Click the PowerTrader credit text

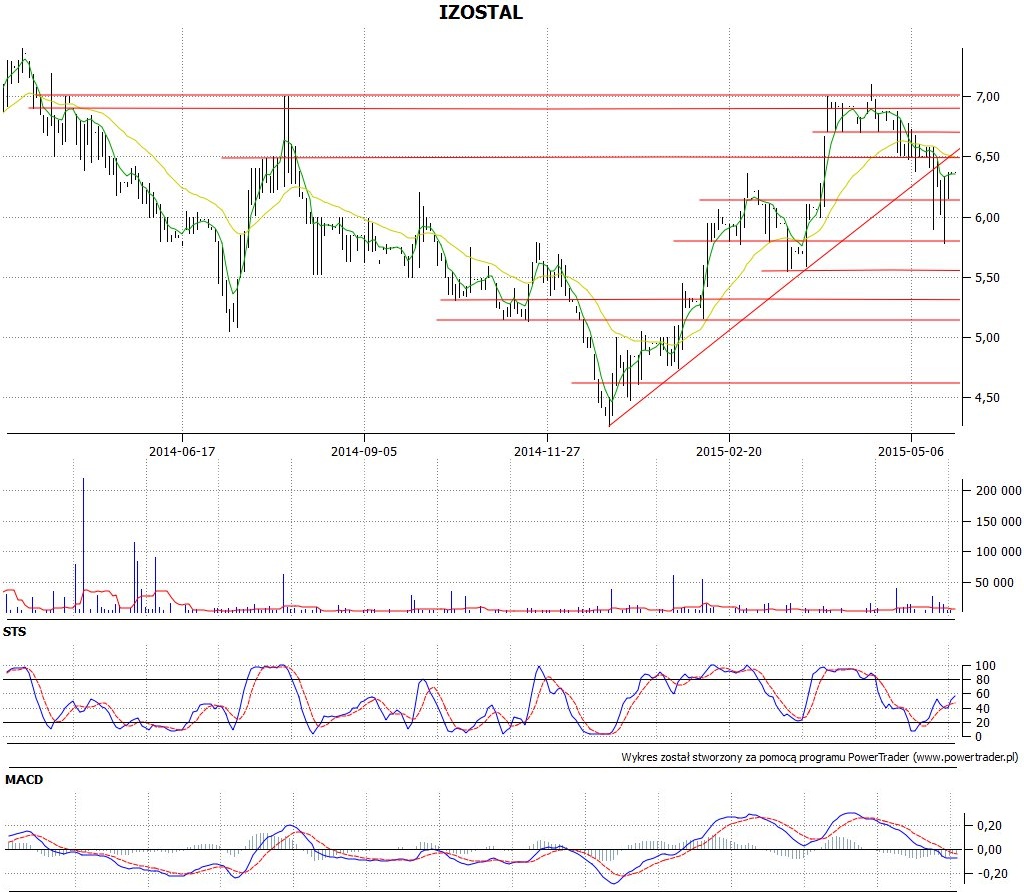[820, 757]
